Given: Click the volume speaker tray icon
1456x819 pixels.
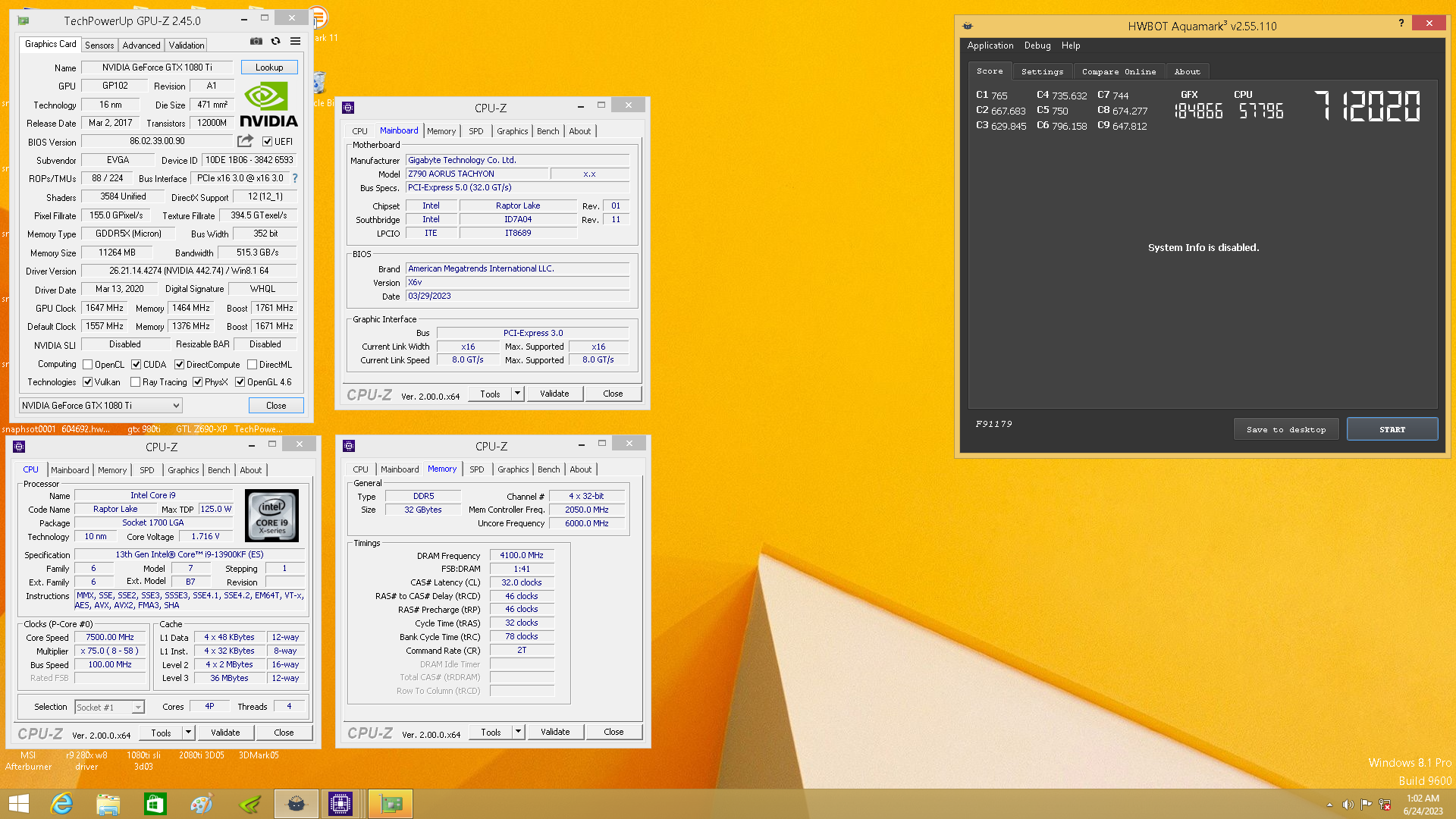Looking at the screenshot, I should click(x=1348, y=805).
